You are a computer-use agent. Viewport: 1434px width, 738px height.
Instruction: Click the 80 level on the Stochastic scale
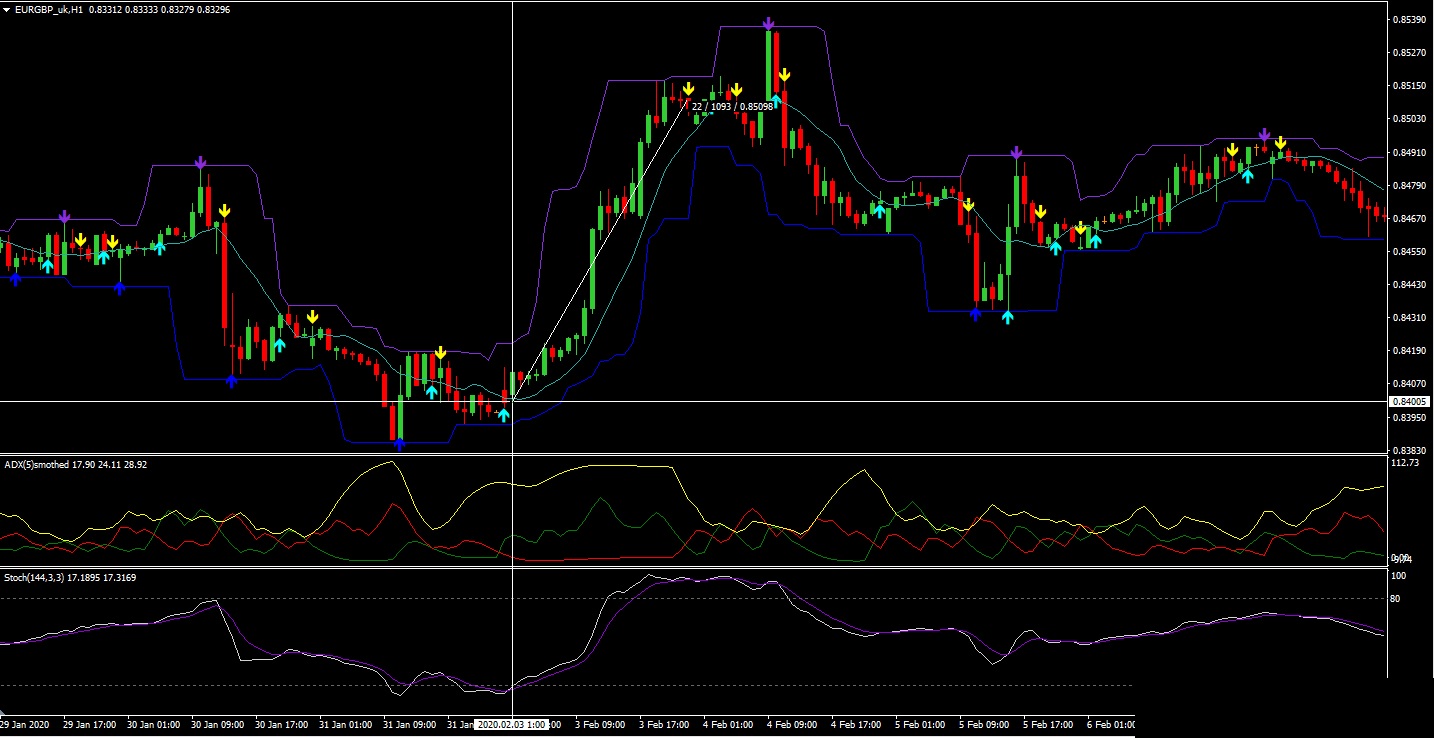(x=1396, y=598)
